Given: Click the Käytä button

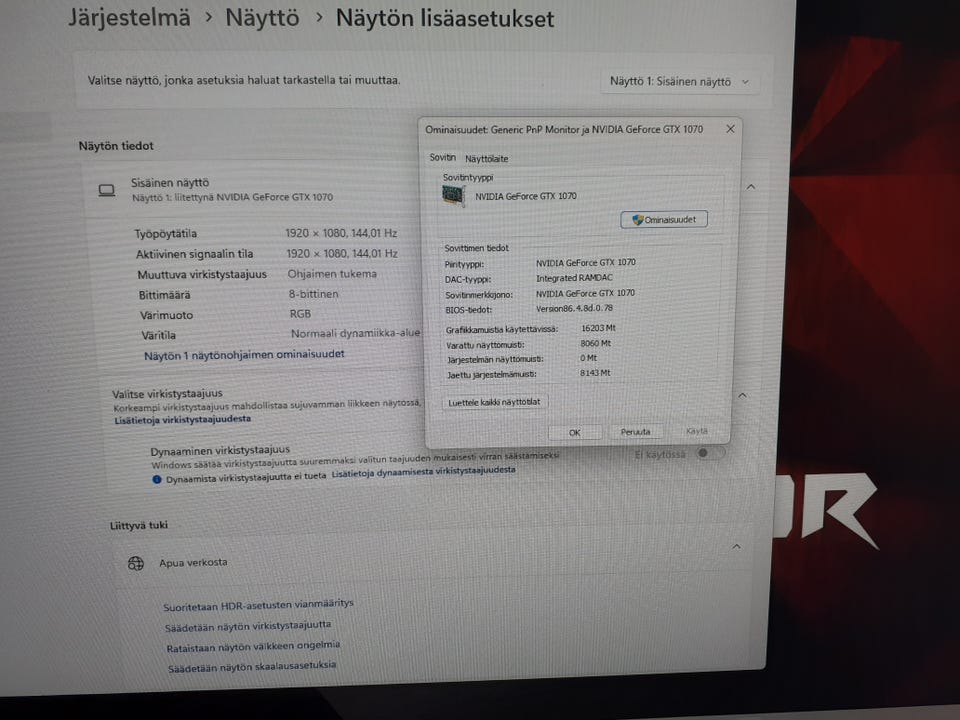Looking at the screenshot, I should coord(697,431).
